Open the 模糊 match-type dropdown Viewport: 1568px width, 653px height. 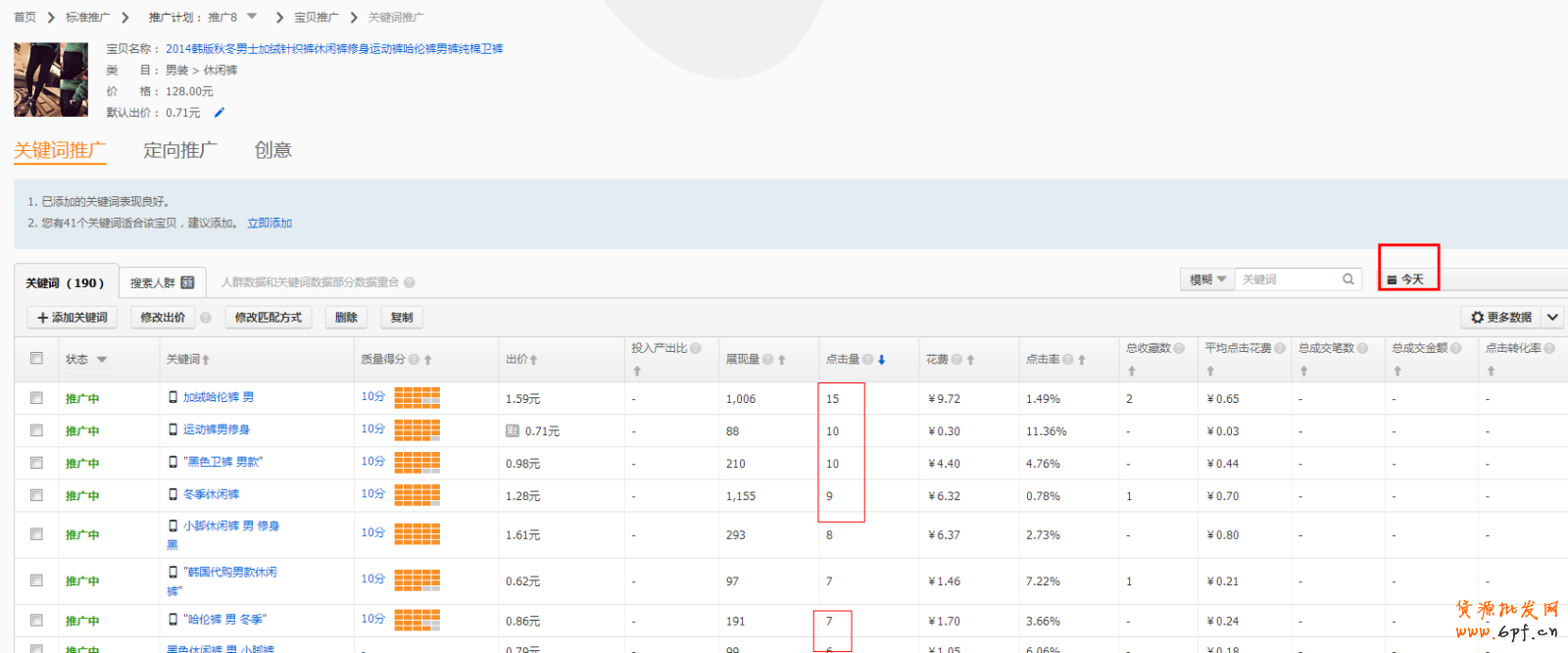click(x=1207, y=279)
